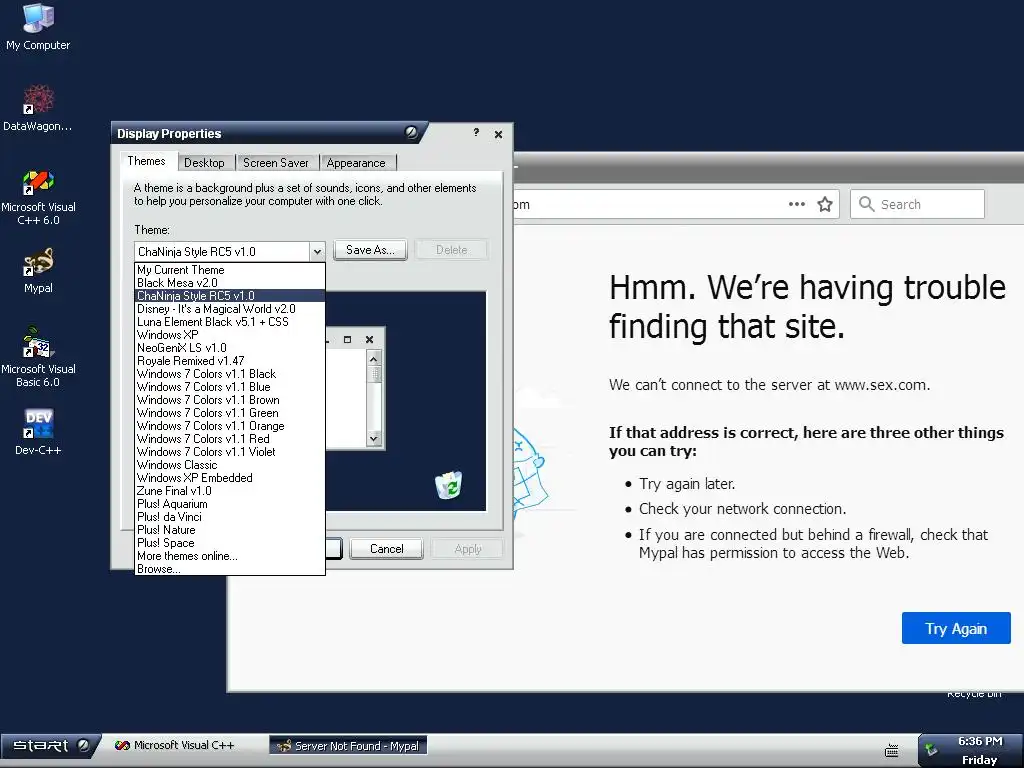Choose the Windows Classic theme

click(230, 465)
